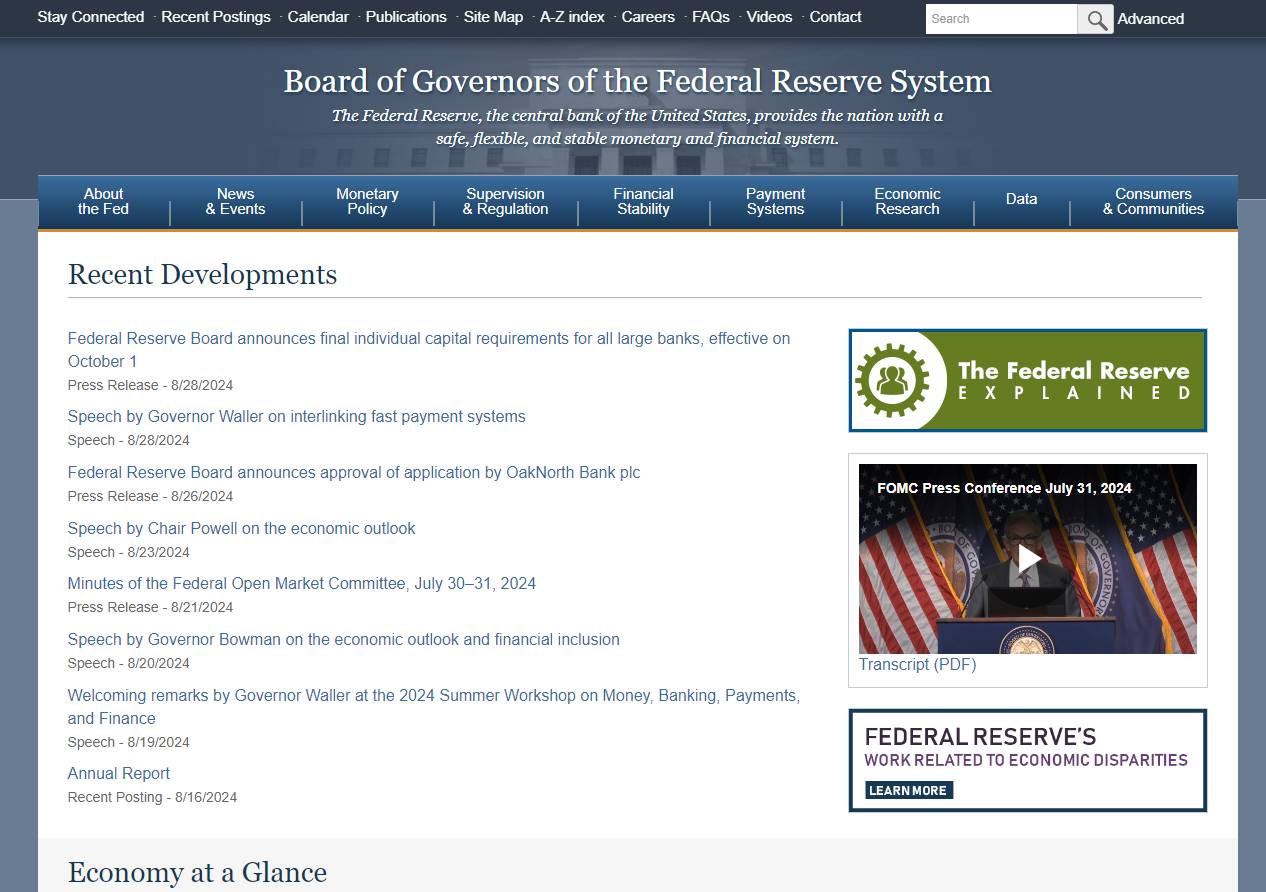The width and height of the screenshot is (1266, 892).
Task: Open FAQs link
Action: point(711,17)
